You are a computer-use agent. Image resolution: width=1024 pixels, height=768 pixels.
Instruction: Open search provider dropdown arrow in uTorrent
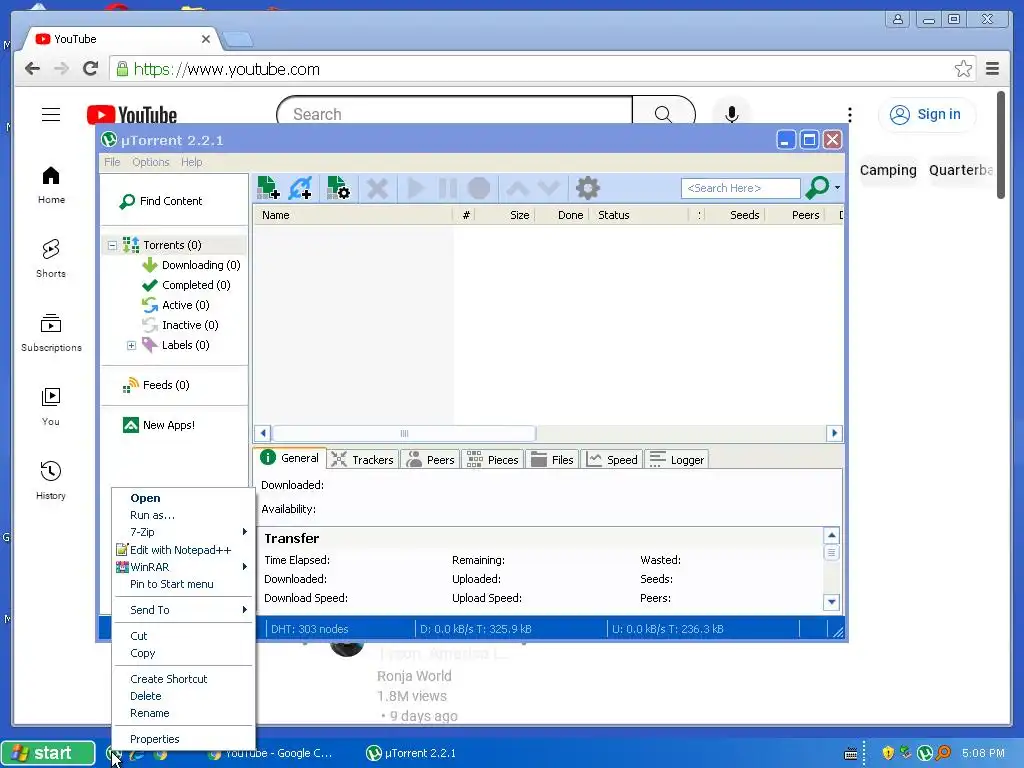pos(837,188)
